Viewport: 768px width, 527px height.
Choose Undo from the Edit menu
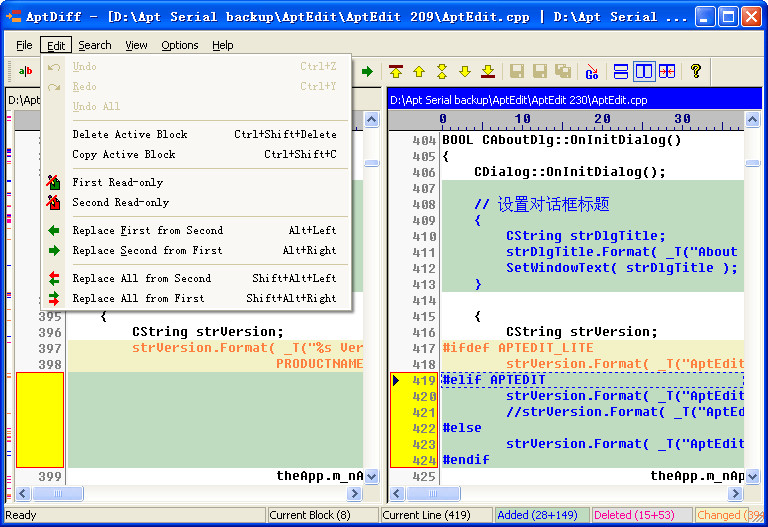click(x=197, y=66)
